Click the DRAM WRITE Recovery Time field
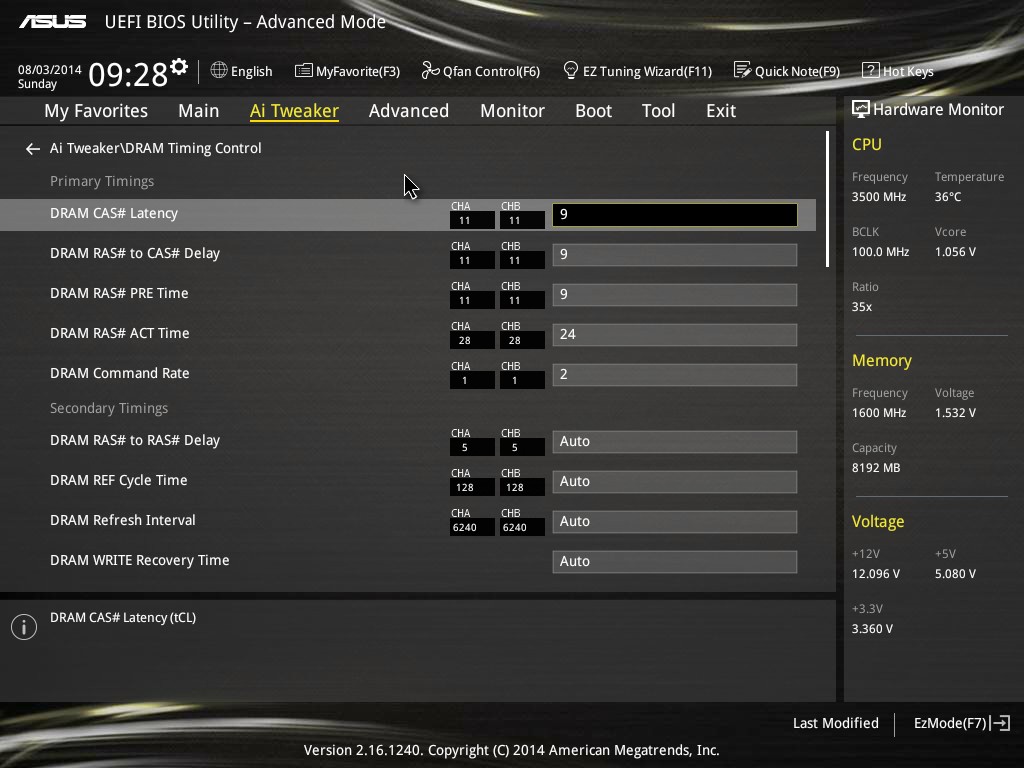The width and height of the screenshot is (1024, 768). point(675,562)
